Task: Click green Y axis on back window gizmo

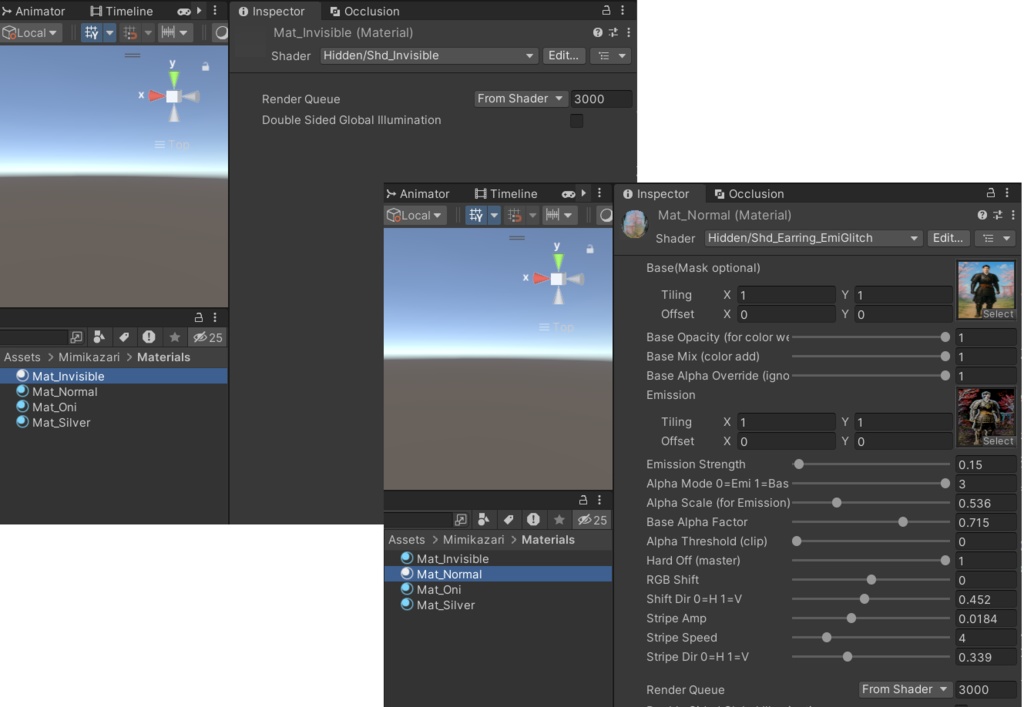Action: coord(174,78)
